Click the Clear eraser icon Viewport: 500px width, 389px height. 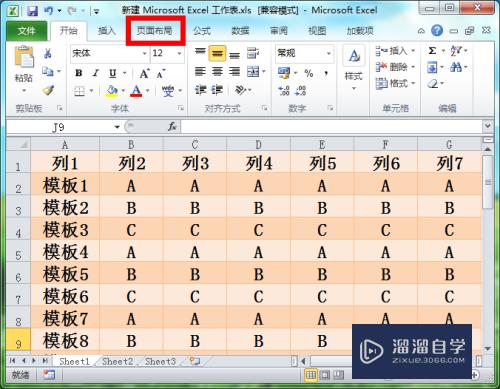pos(433,83)
